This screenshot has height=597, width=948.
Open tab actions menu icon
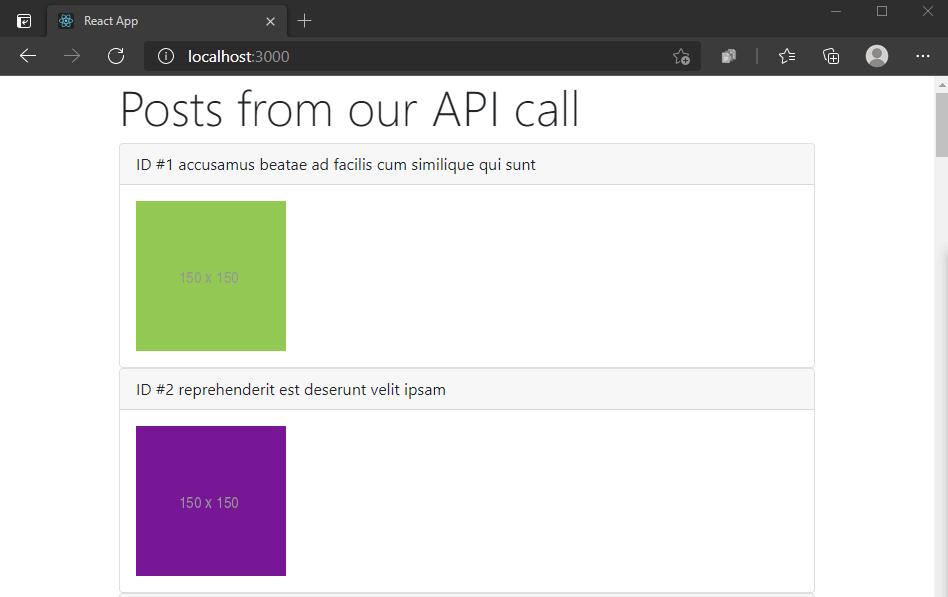pyautogui.click(x=24, y=21)
